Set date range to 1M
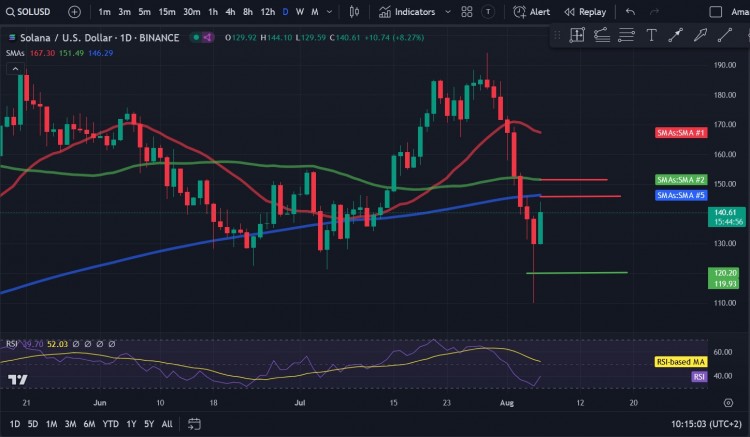Image resolution: width=750 pixels, height=437 pixels. (x=51, y=424)
